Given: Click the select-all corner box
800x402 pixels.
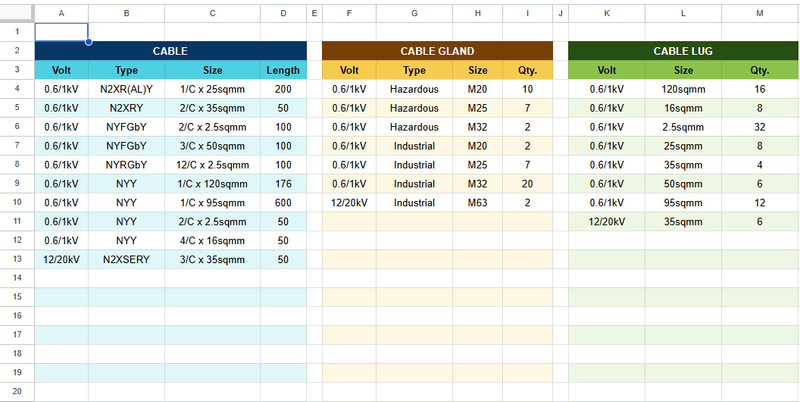Looking at the screenshot, I should [17, 14].
